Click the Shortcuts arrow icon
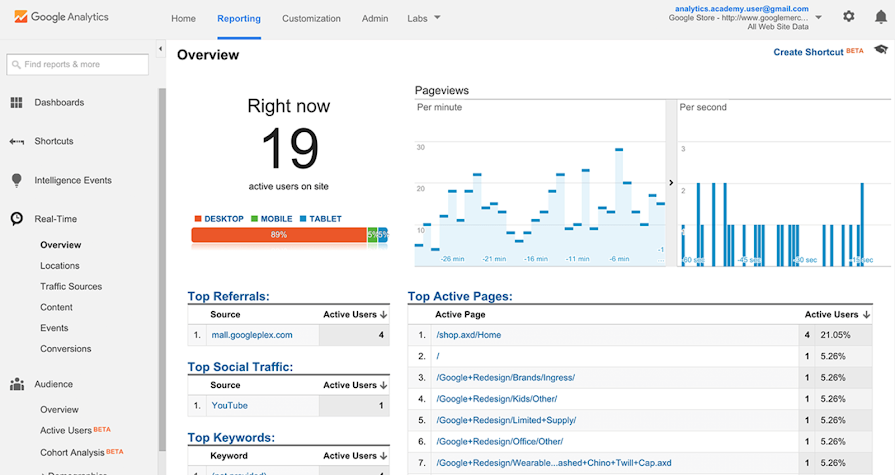The height and width of the screenshot is (475, 895). (x=17, y=142)
